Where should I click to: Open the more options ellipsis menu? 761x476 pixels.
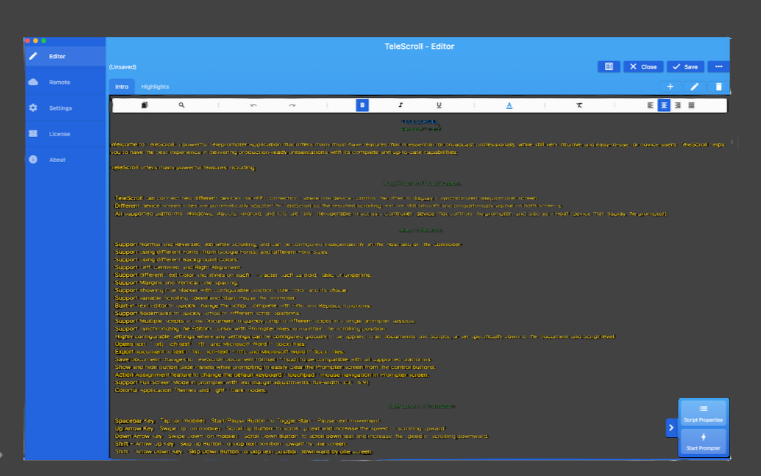pyautogui.click(x=718, y=66)
